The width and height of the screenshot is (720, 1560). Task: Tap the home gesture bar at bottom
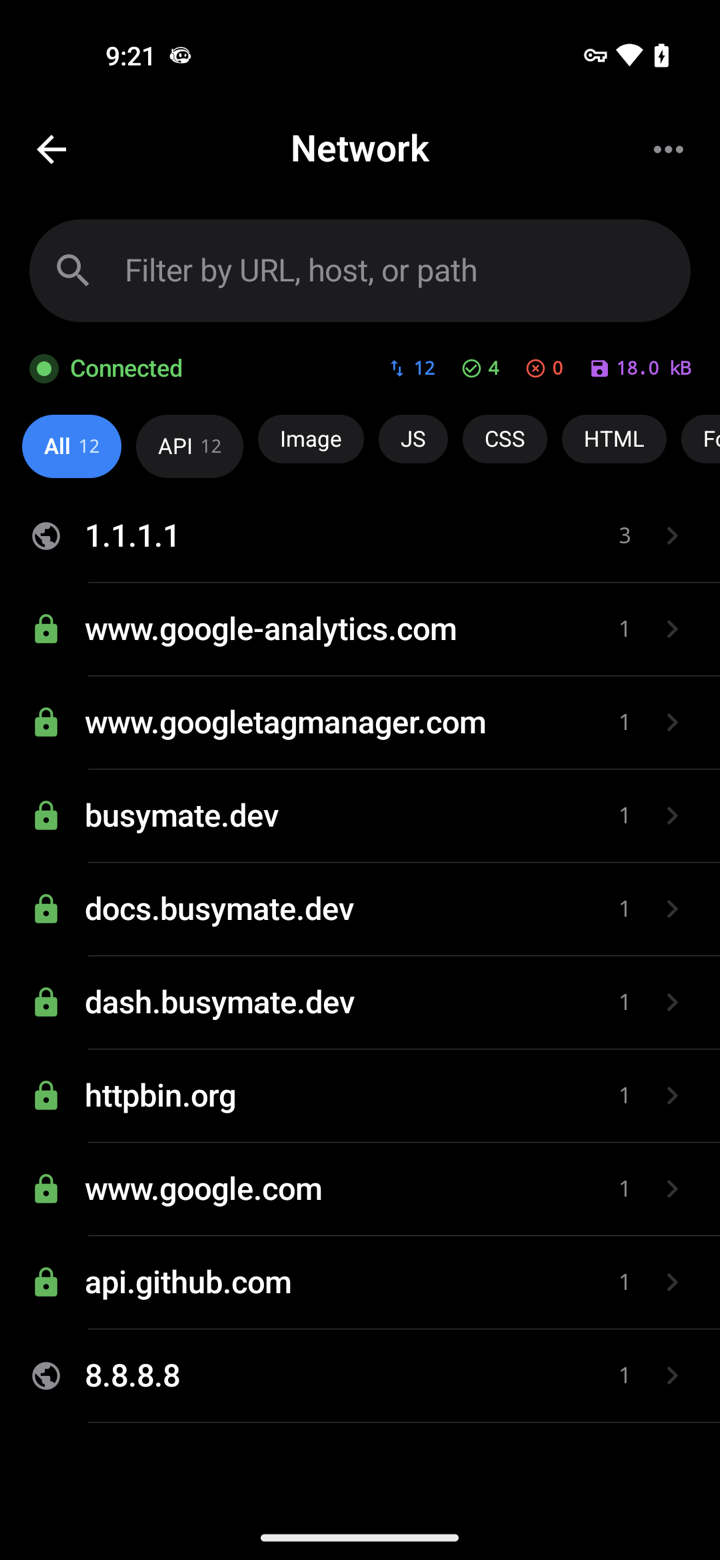(x=360, y=1538)
